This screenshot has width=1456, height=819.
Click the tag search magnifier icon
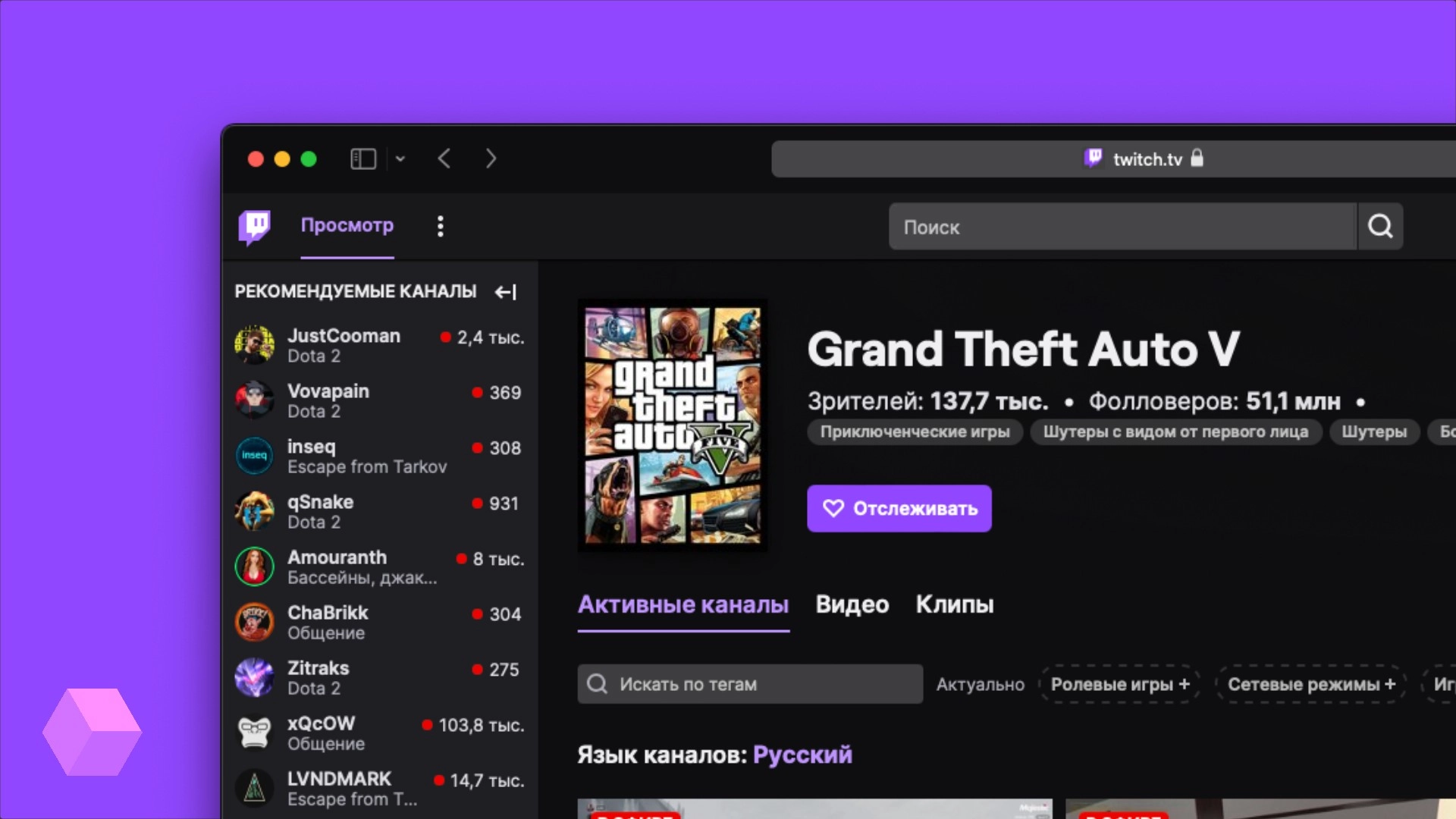(x=598, y=684)
